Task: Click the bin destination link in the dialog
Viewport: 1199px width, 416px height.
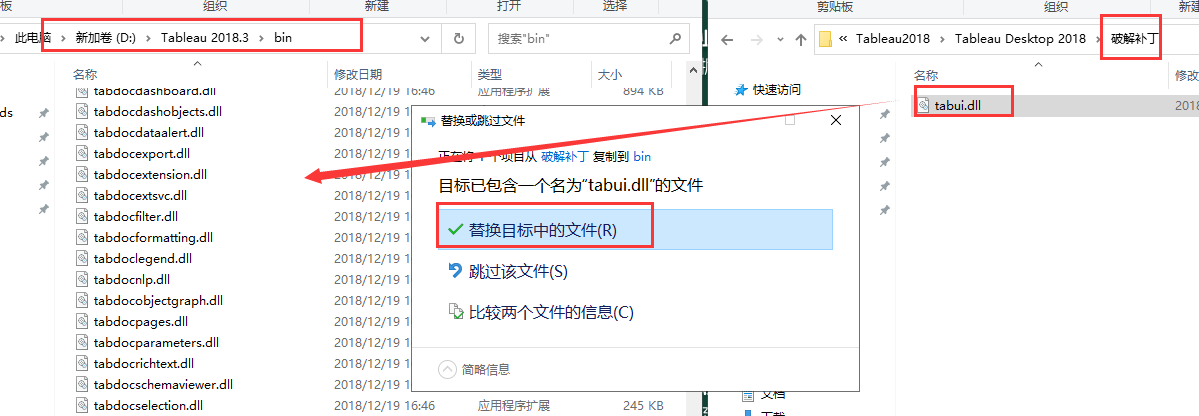Action: [642, 156]
